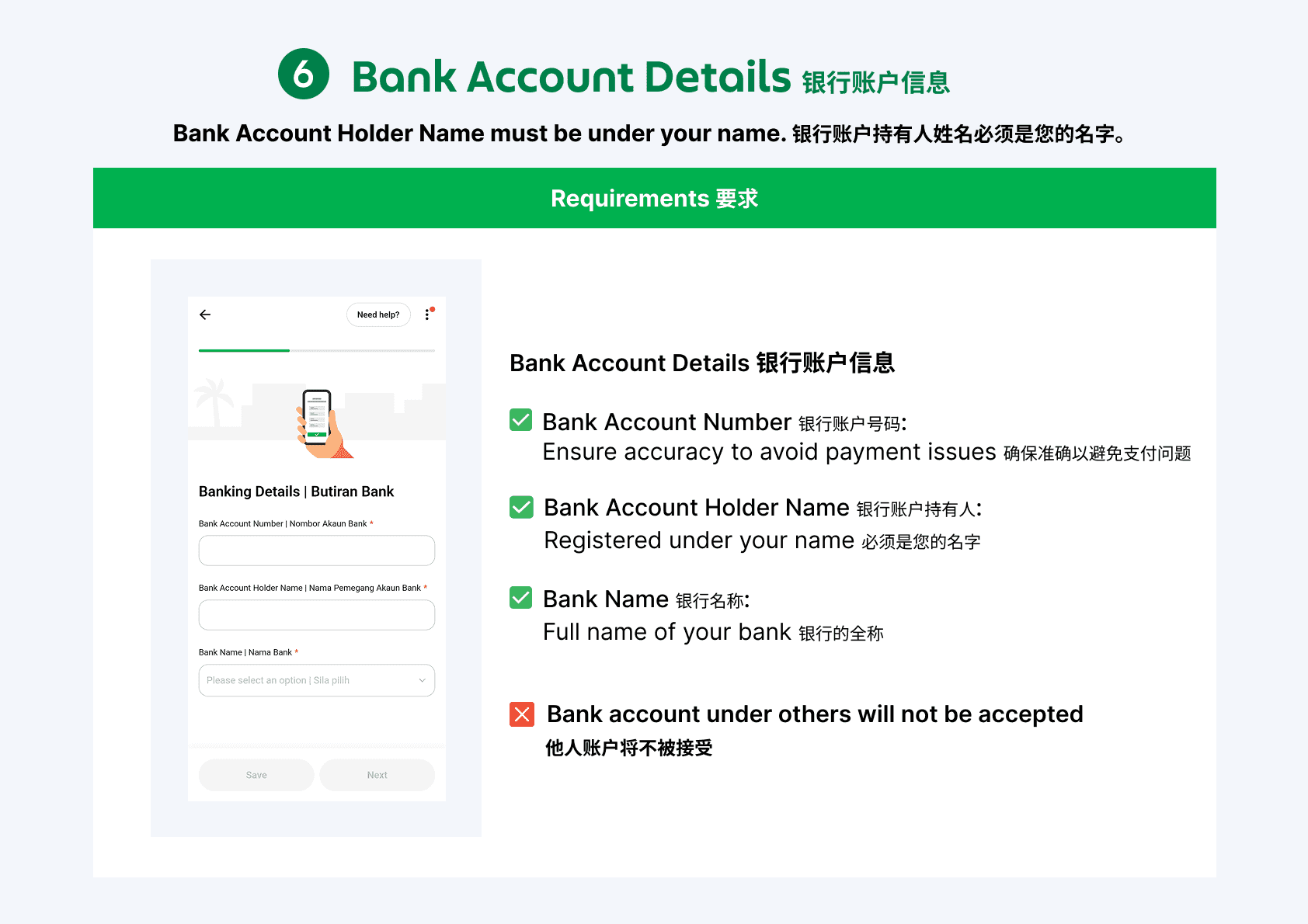Screen dimensions: 1308x924
Task: Click the back arrow icon
Action: pyautogui.click(x=205, y=314)
